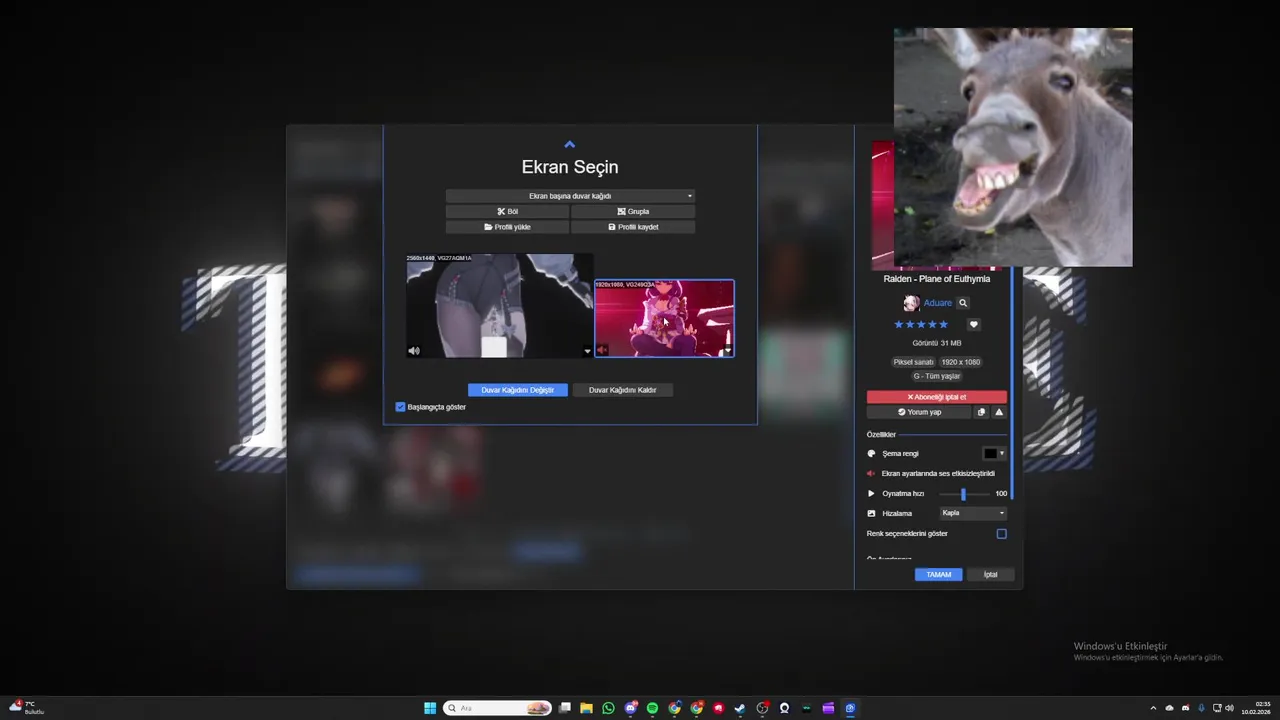Open Wallpaper Engine taskbar icon
The width and height of the screenshot is (1280, 720).
[x=850, y=708]
